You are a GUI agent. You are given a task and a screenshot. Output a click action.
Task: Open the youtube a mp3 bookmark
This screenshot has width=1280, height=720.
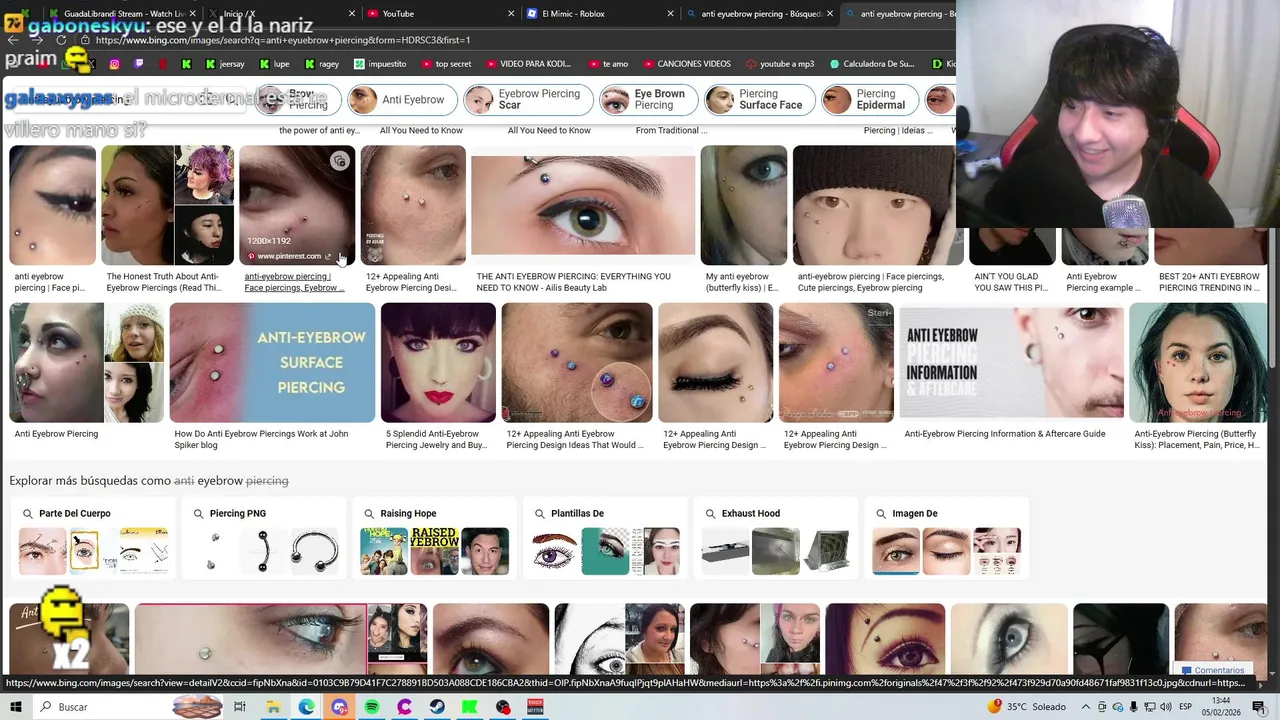[x=780, y=64]
